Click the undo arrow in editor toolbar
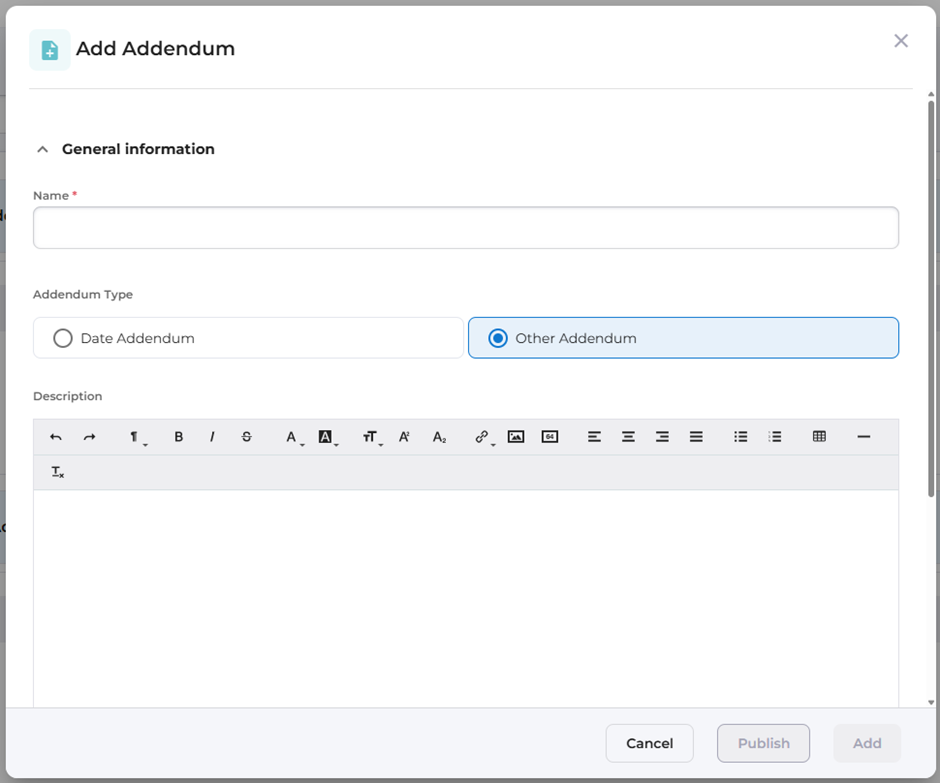 click(x=56, y=437)
